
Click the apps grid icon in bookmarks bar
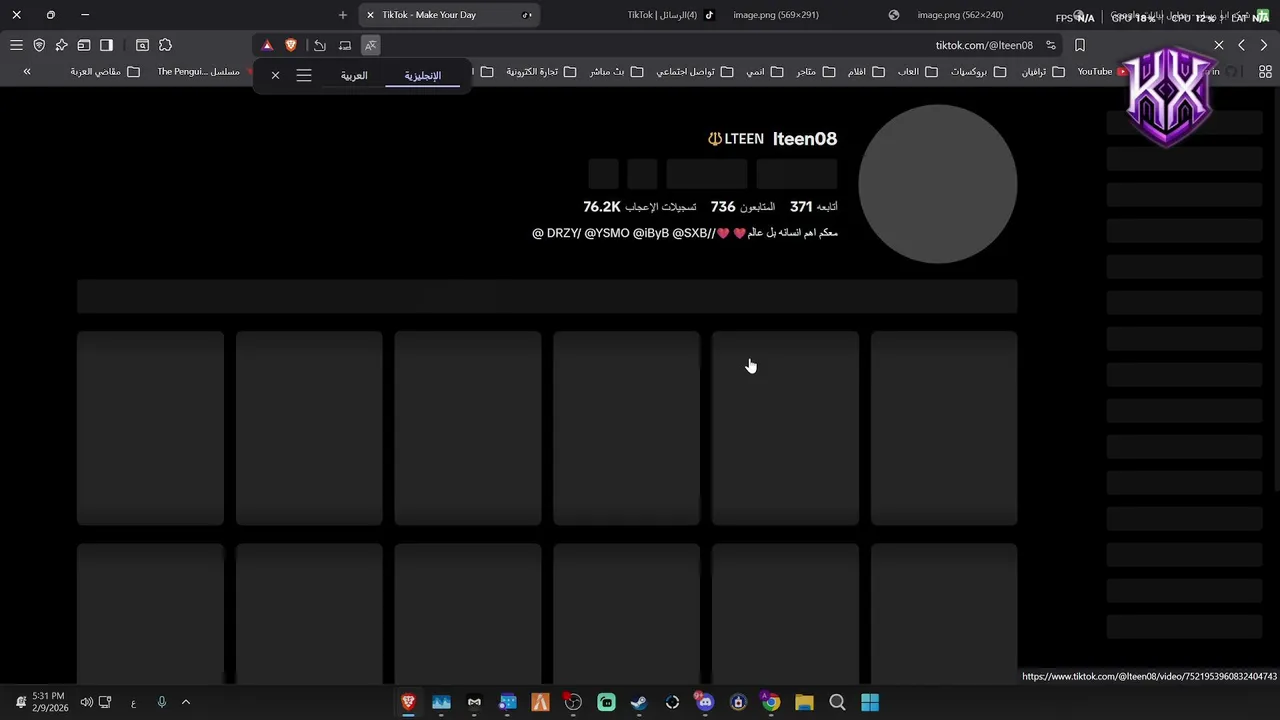pyautogui.click(x=1265, y=72)
